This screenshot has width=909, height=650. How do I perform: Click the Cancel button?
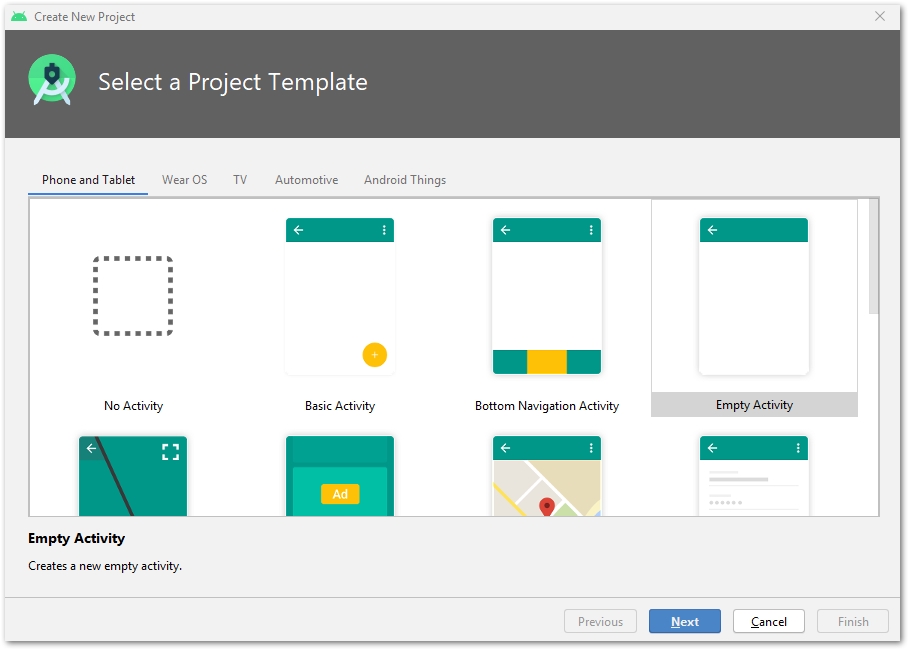tap(769, 622)
